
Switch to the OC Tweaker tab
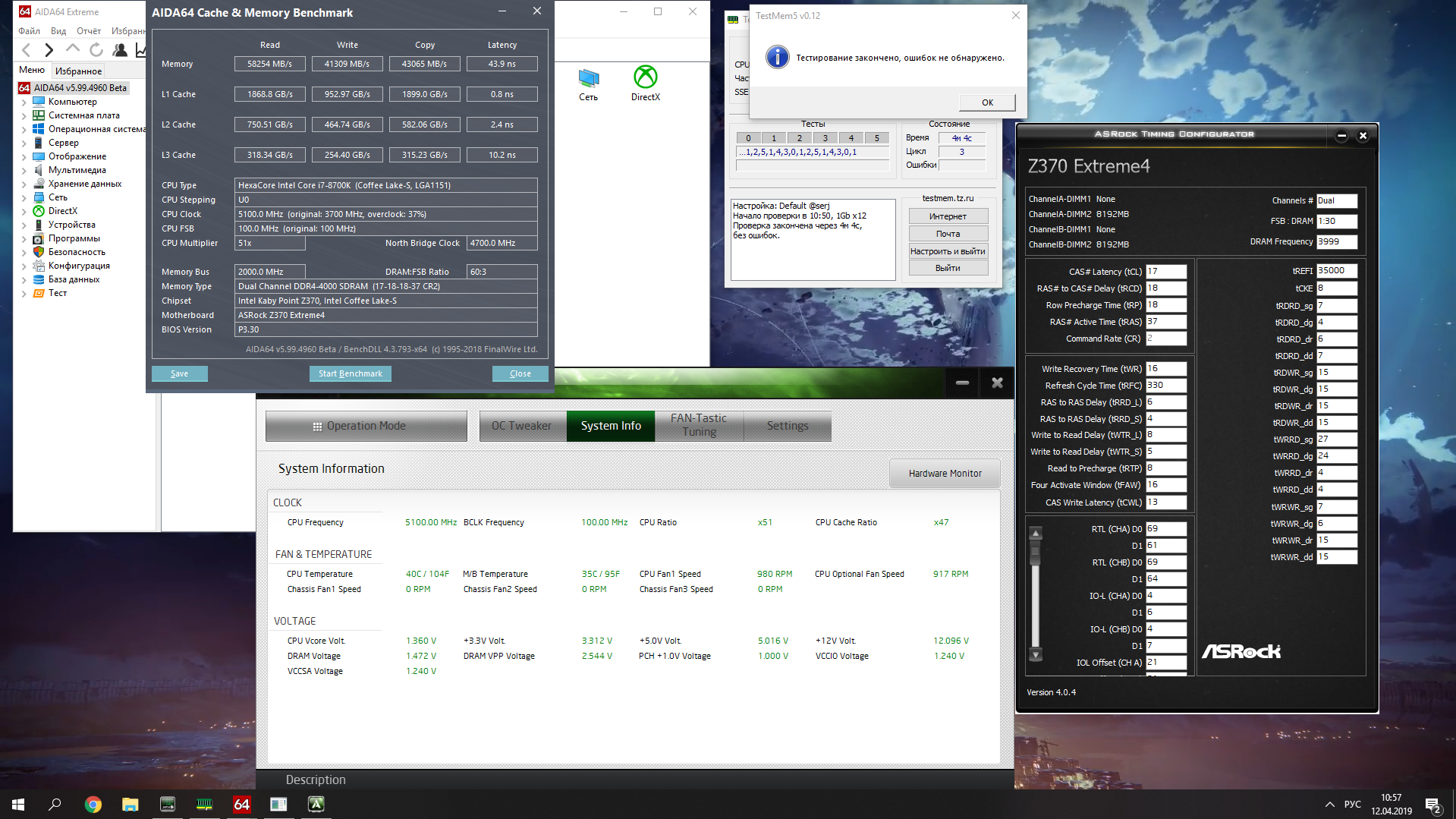point(522,426)
